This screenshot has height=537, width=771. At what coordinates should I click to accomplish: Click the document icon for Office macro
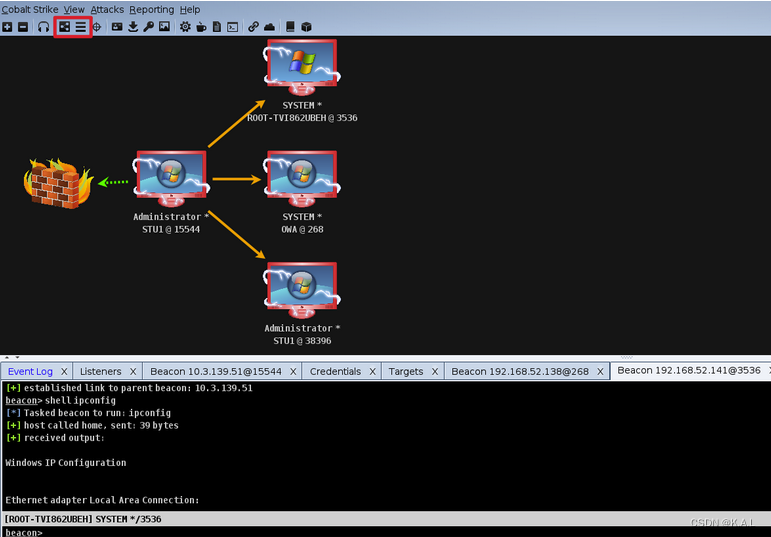[217, 27]
